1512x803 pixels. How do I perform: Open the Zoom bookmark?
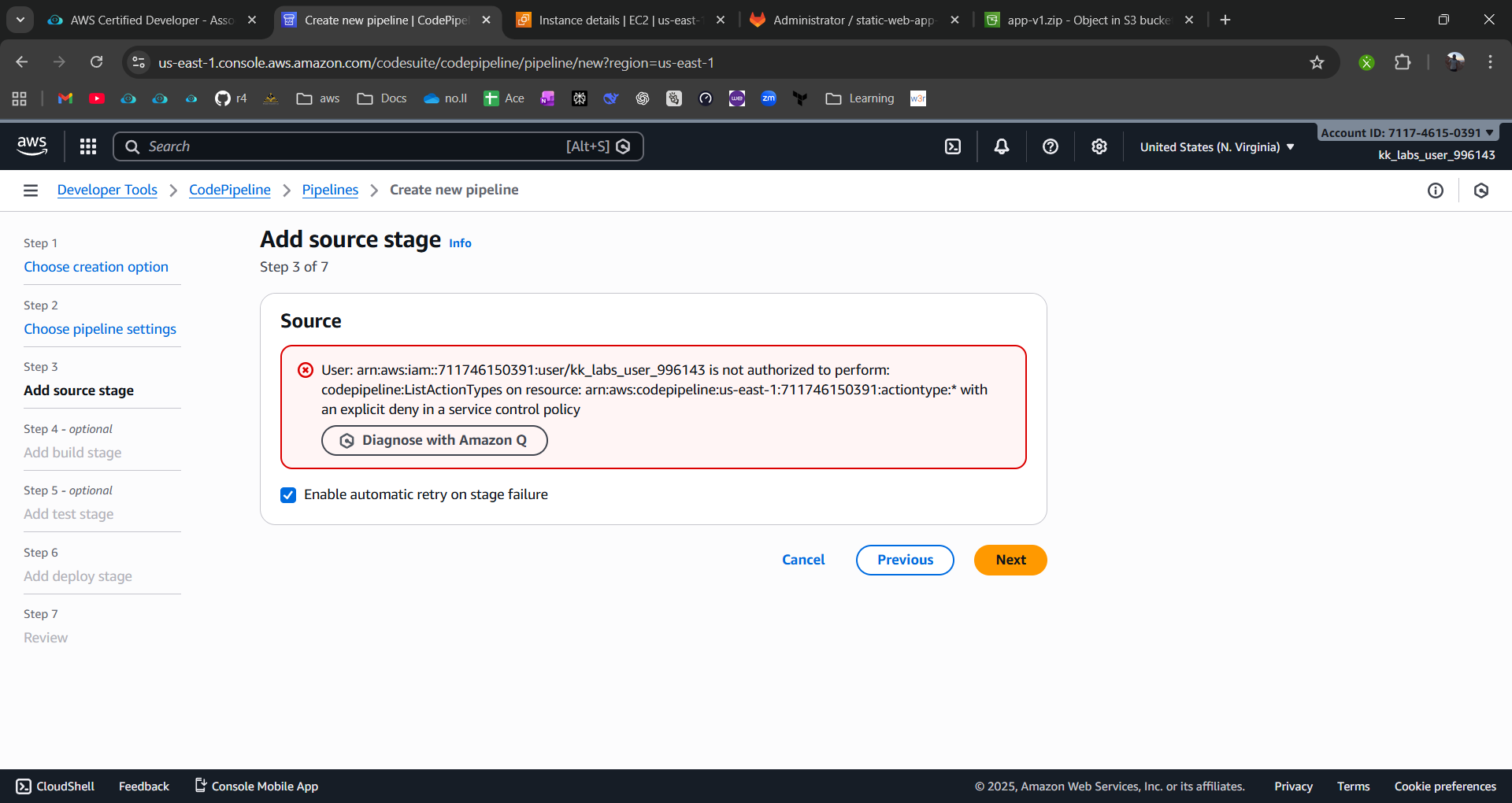click(769, 98)
